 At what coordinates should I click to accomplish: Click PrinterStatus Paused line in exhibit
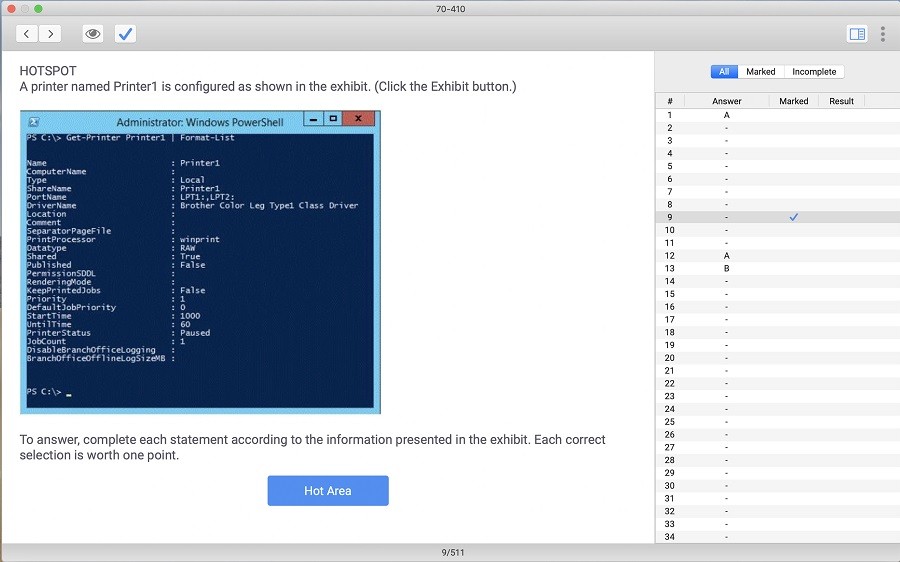pos(118,333)
